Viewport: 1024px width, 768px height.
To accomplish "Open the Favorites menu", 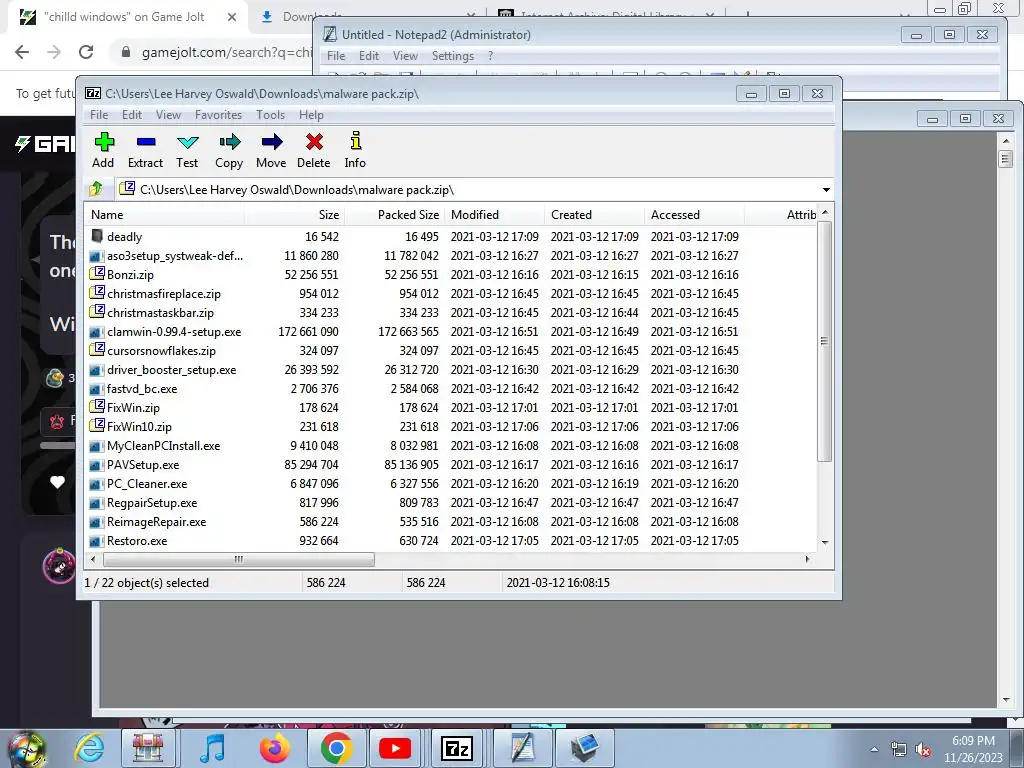I will (x=218, y=115).
